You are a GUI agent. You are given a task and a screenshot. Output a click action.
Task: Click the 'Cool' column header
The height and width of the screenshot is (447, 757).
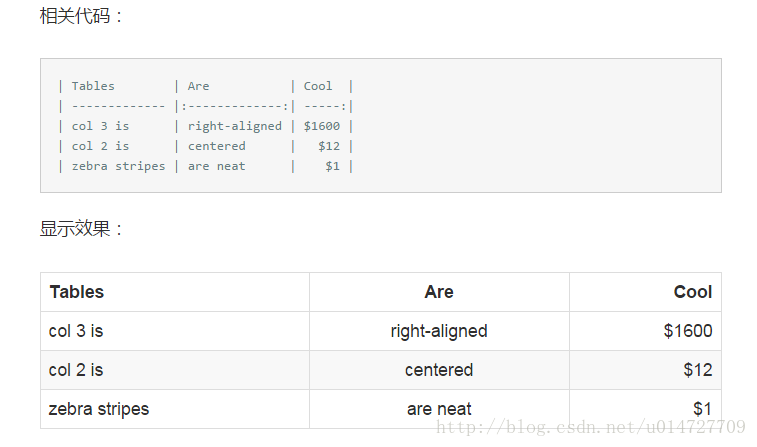coord(645,292)
